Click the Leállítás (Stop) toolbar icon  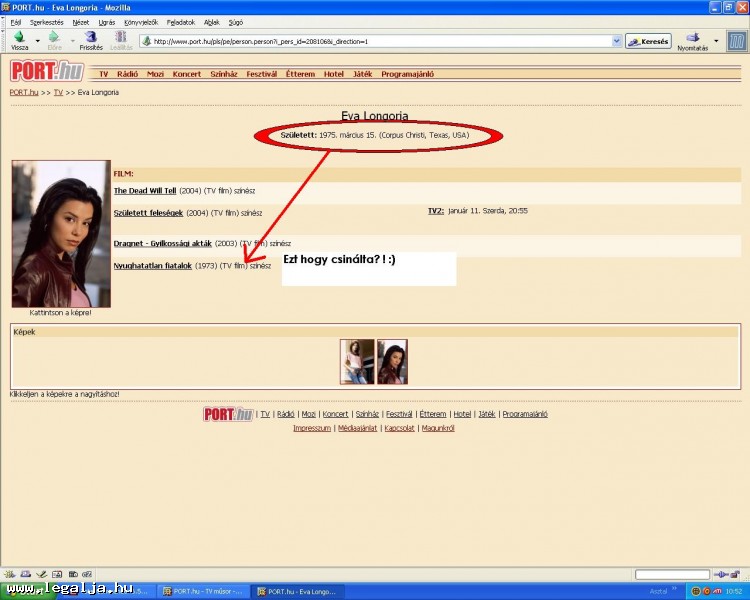tap(120, 37)
